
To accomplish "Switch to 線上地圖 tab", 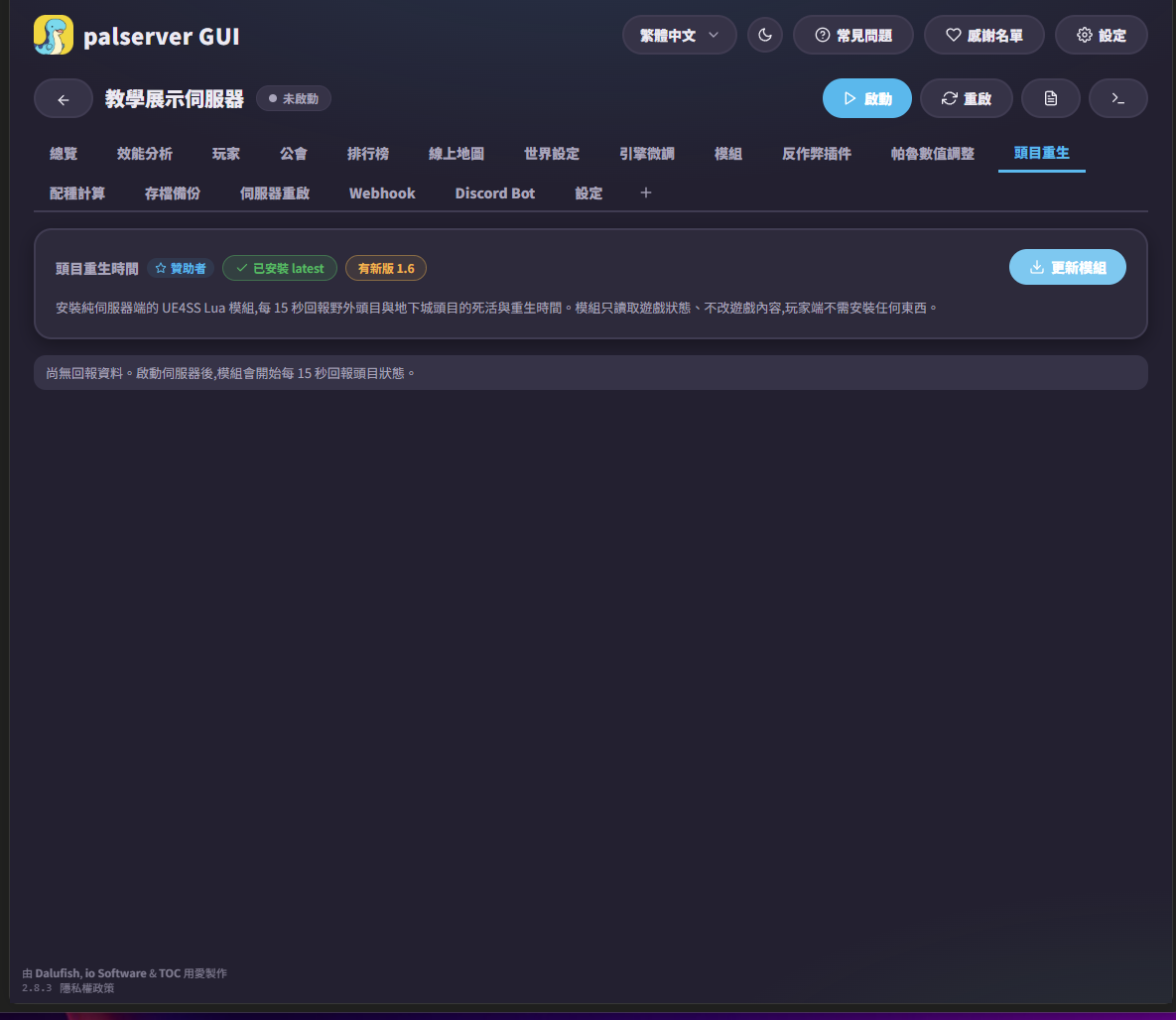I will pos(456,154).
